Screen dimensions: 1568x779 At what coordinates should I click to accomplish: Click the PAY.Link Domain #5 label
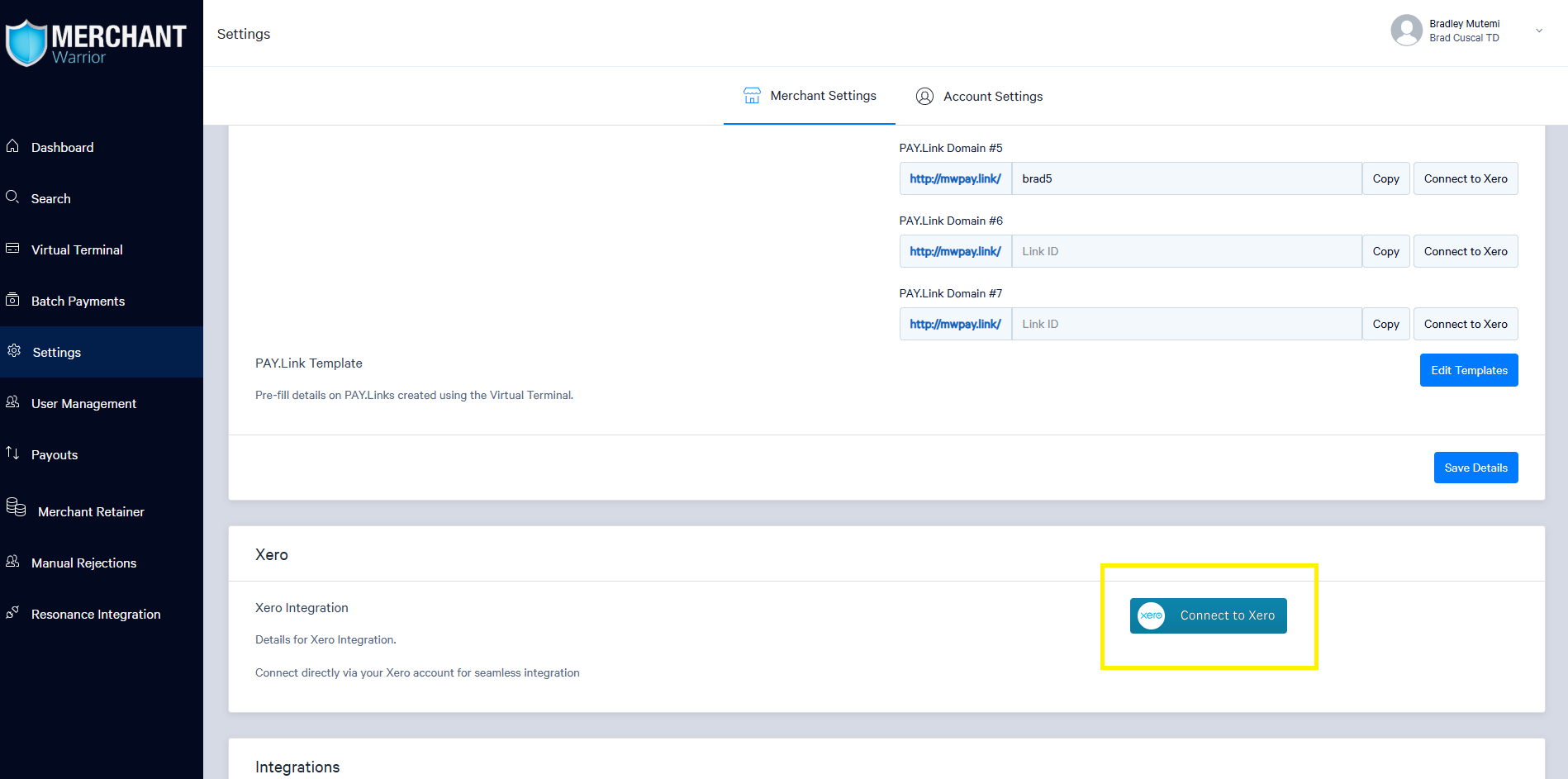(x=951, y=148)
